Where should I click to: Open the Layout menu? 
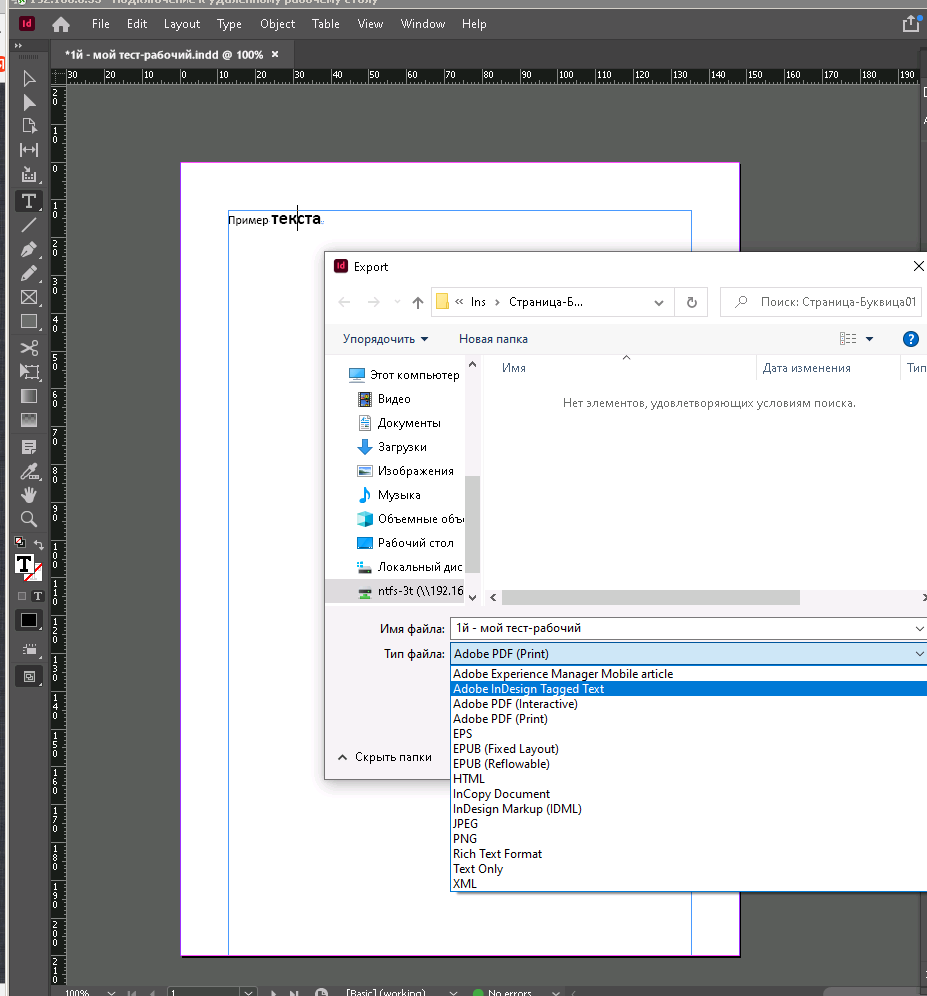pyautogui.click(x=182, y=24)
